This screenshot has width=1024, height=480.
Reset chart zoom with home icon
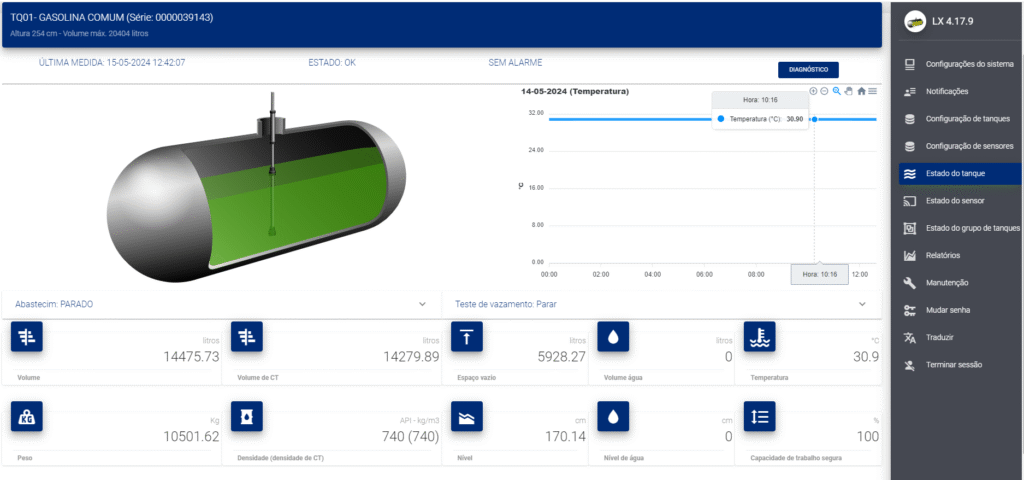pyautogui.click(x=861, y=91)
